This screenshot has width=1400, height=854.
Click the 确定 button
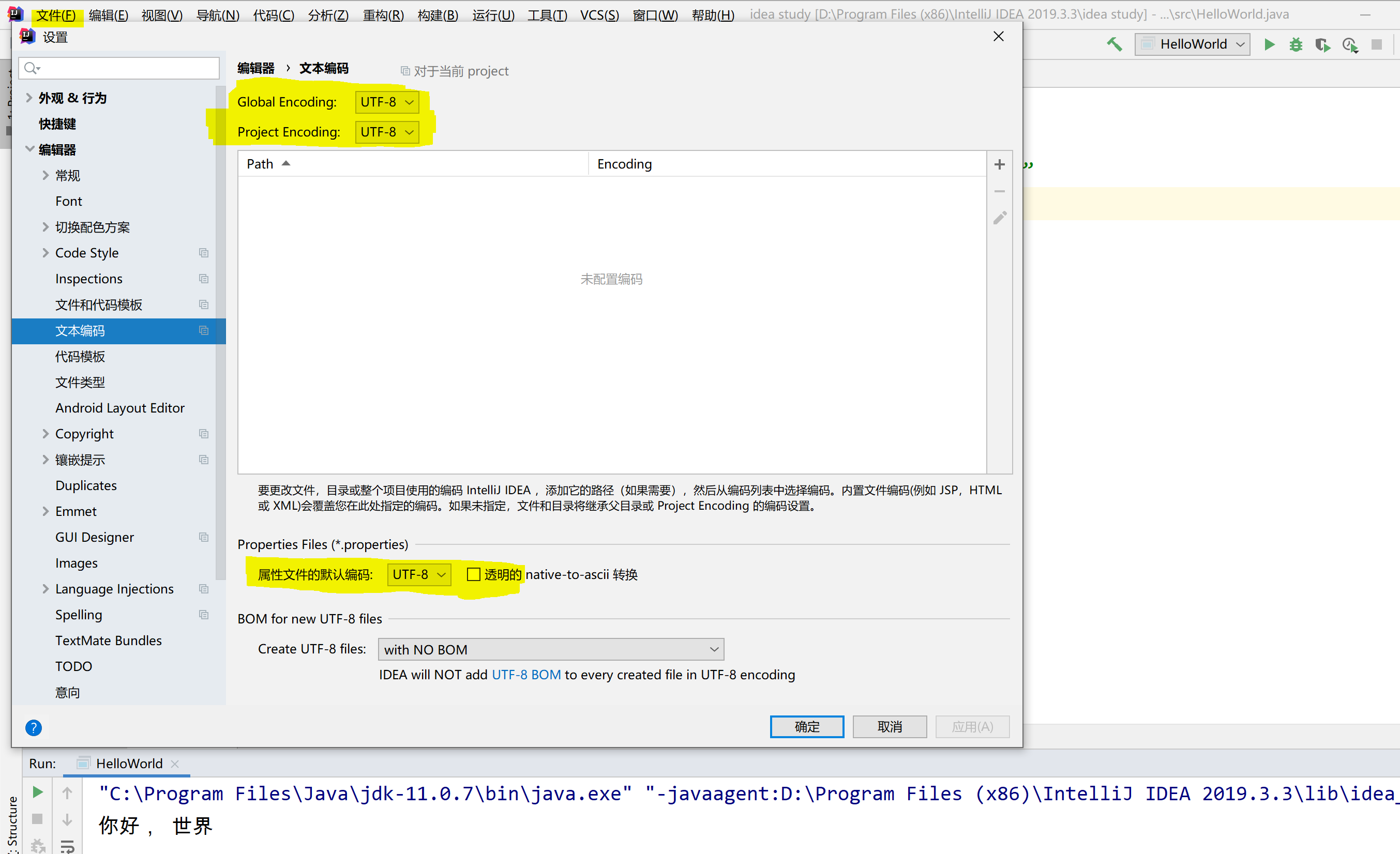tap(806, 726)
